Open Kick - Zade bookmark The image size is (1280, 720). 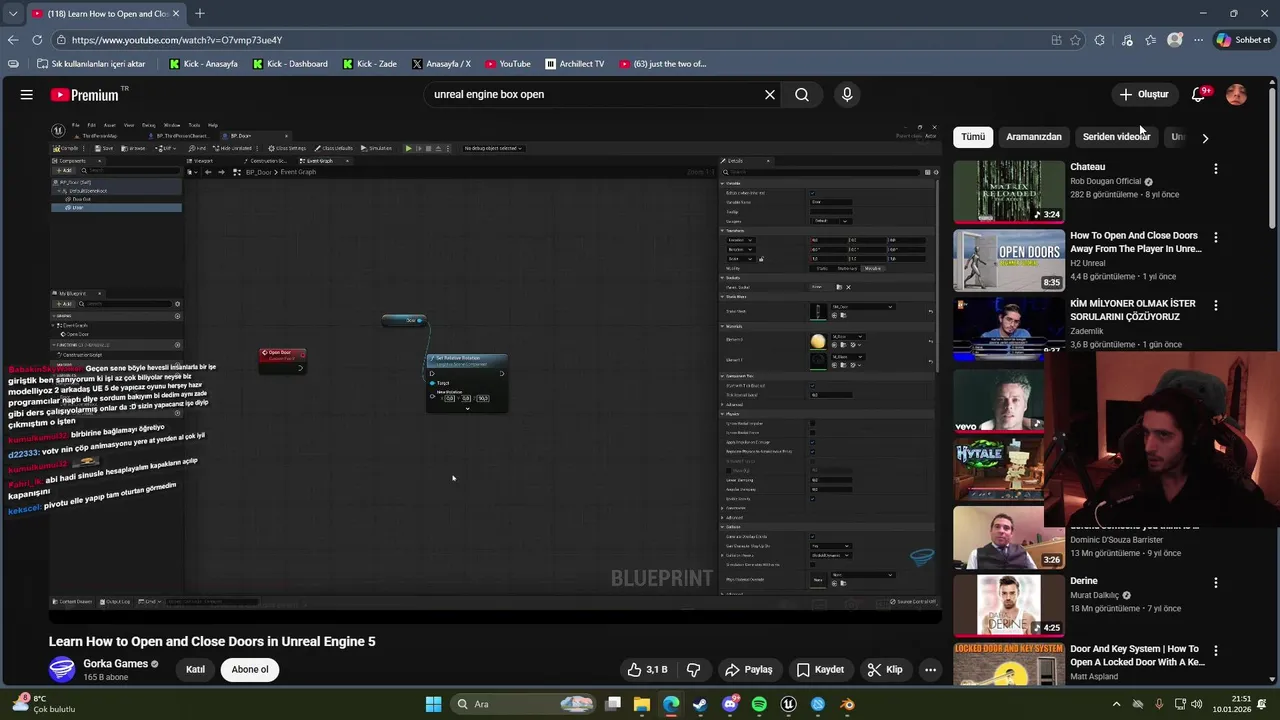click(x=369, y=64)
